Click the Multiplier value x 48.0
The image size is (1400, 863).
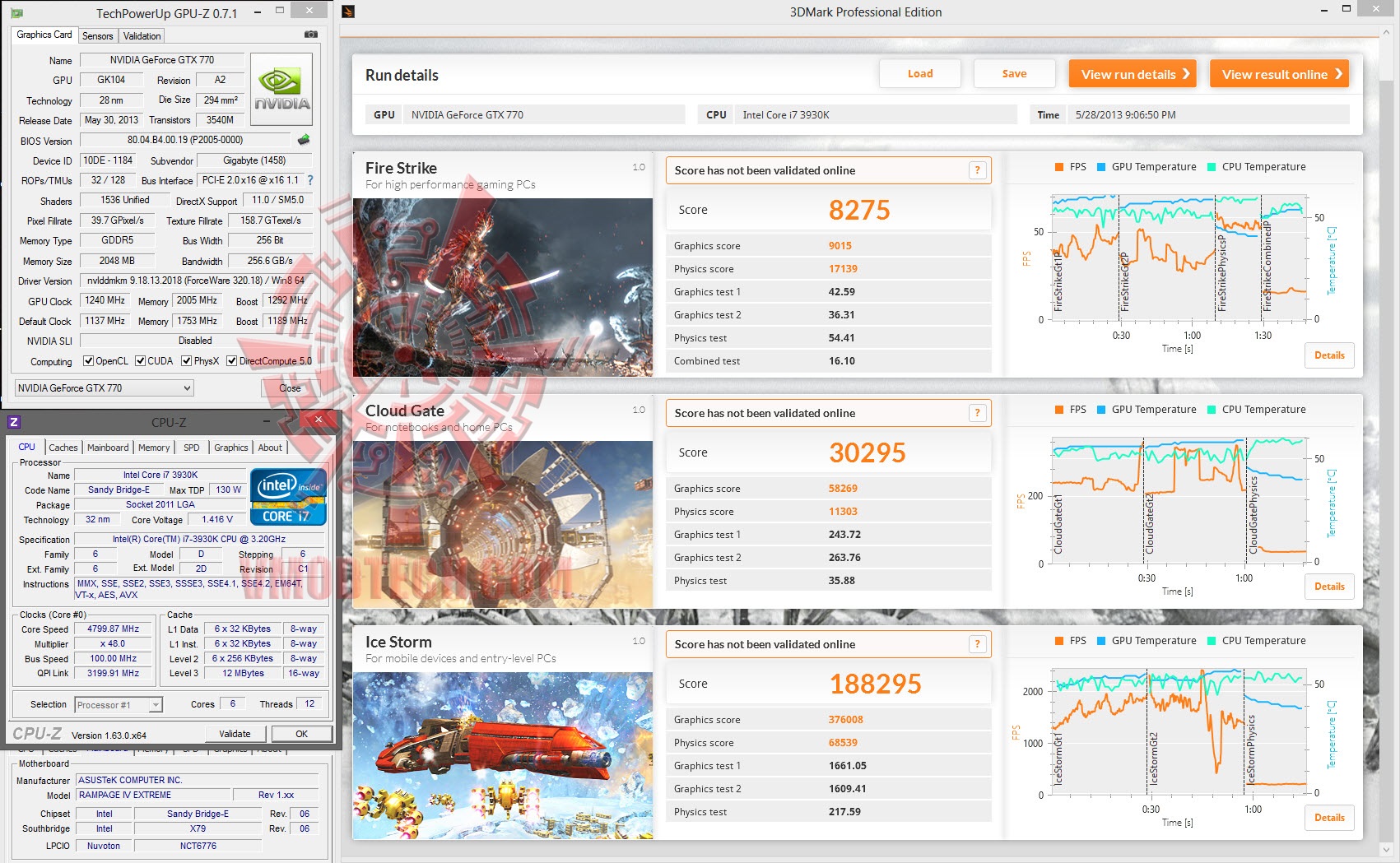coord(114,644)
